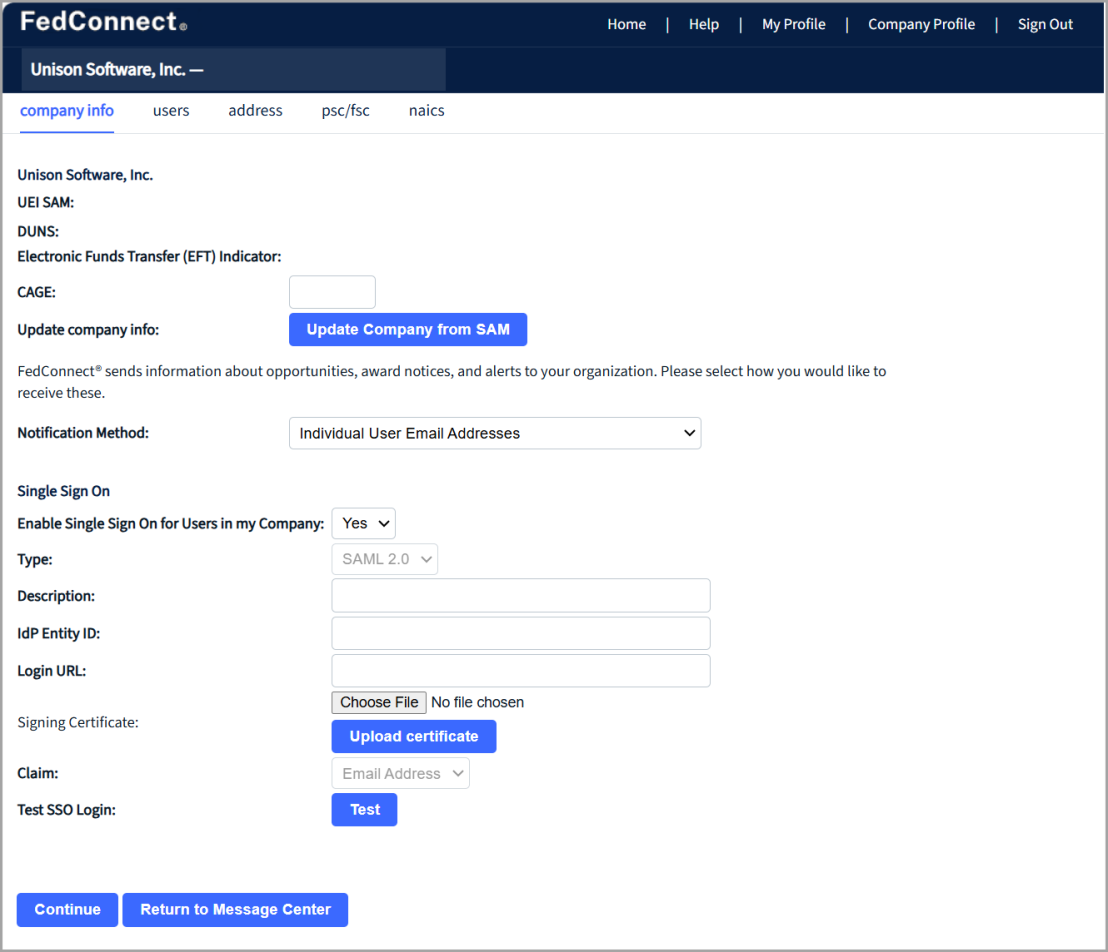This screenshot has height=952, width=1108.
Task: Open Company Profile in header
Action: click(x=921, y=24)
